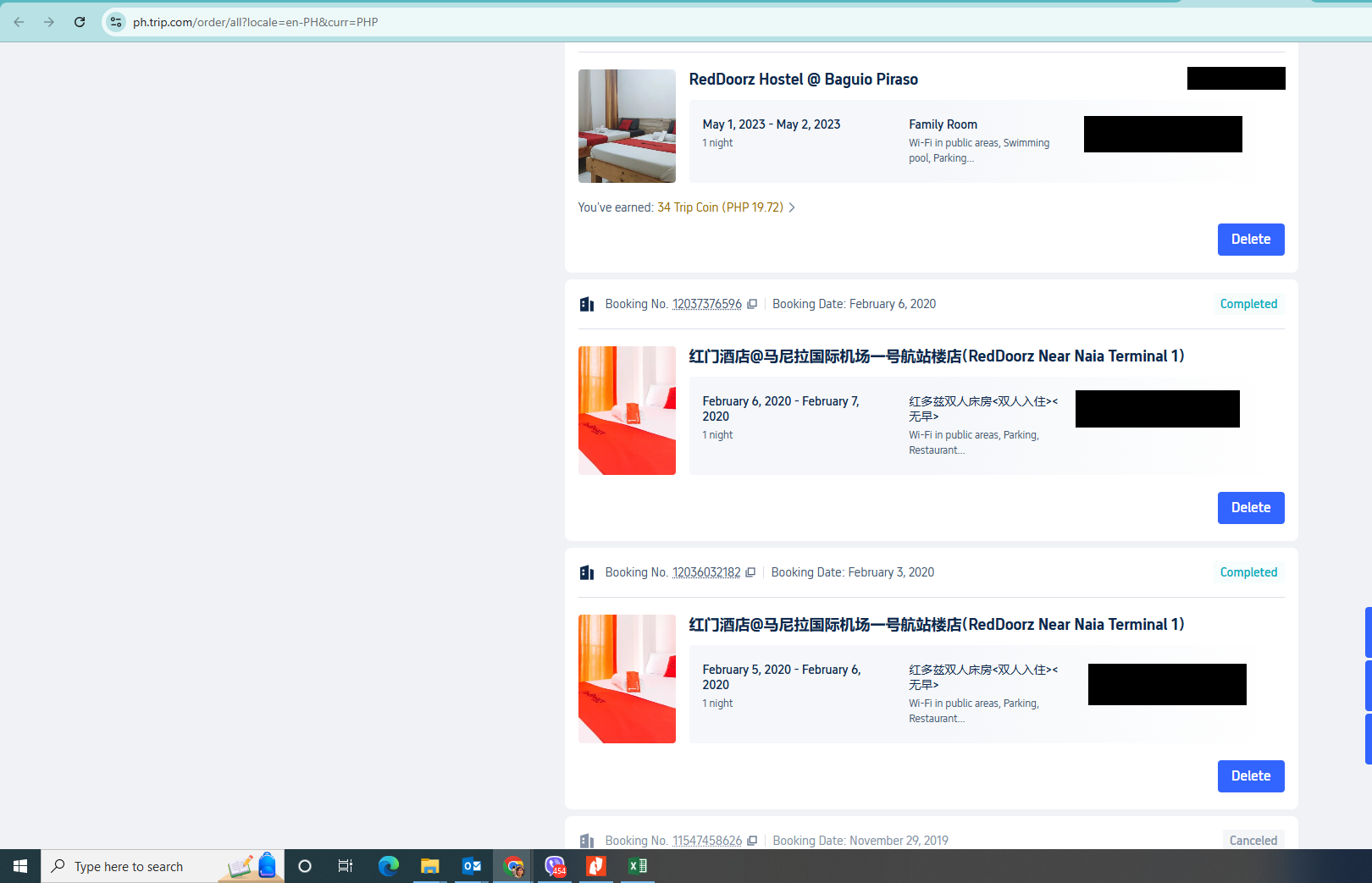
Task: Open the site information icon beside the URL
Action: coord(116,22)
